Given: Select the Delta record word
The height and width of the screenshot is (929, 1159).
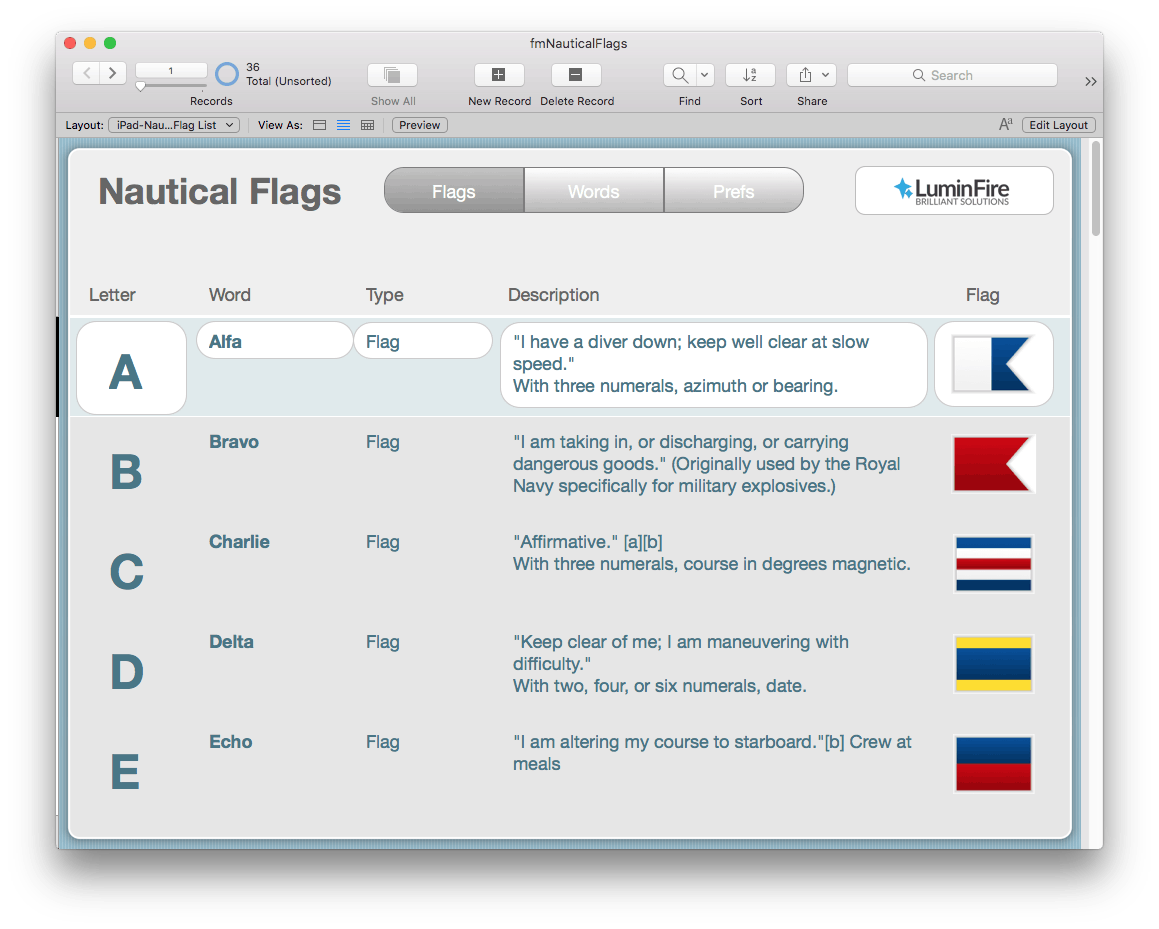Looking at the screenshot, I should (x=231, y=641).
